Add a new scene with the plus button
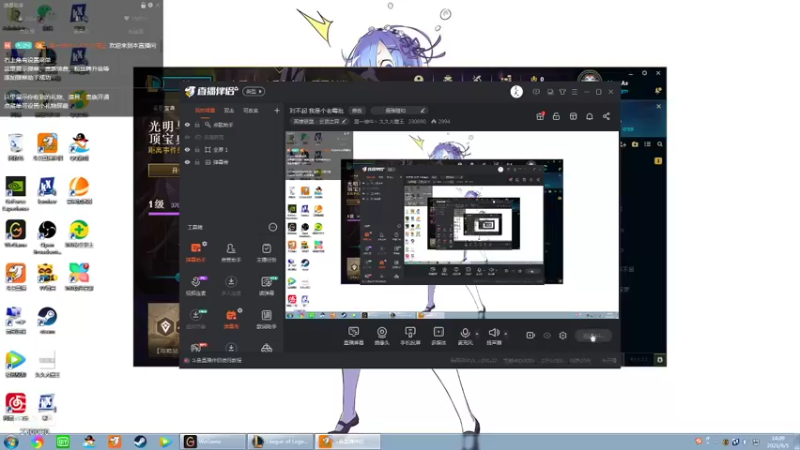Screen dimensions: 800x450 coord(277,110)
